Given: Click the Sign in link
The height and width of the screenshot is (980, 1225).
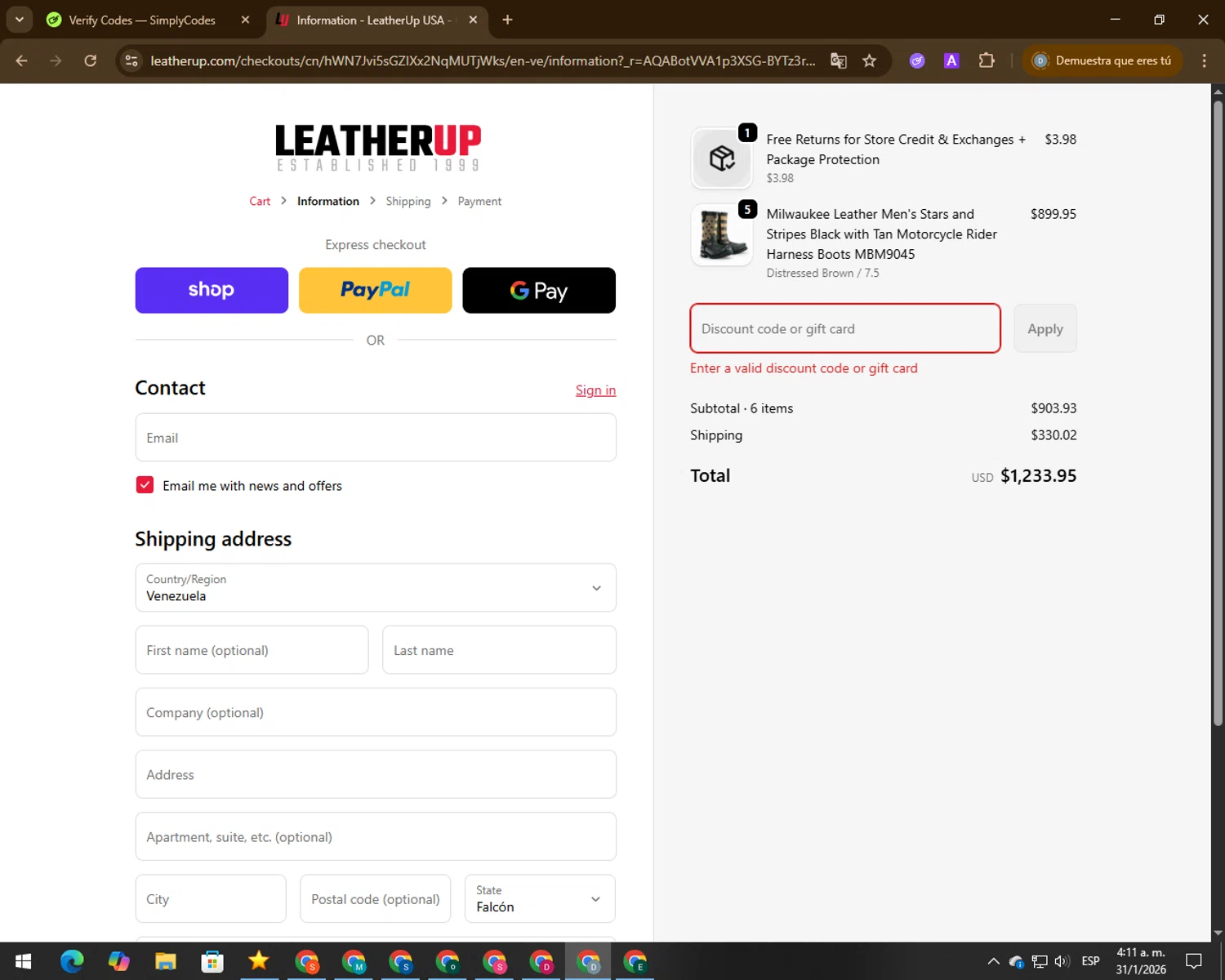Looking at the screenshot, I should [x=595, y=390].
